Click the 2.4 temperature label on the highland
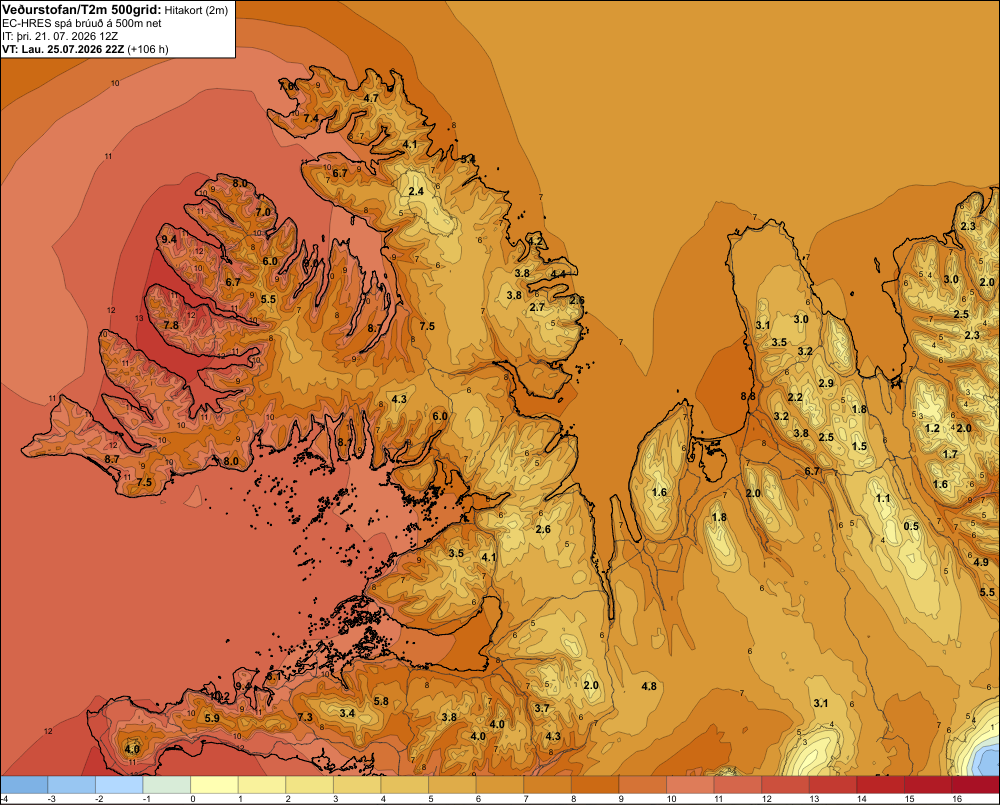The height and width of the screenshot is (805, 1000). click(416, 191)
